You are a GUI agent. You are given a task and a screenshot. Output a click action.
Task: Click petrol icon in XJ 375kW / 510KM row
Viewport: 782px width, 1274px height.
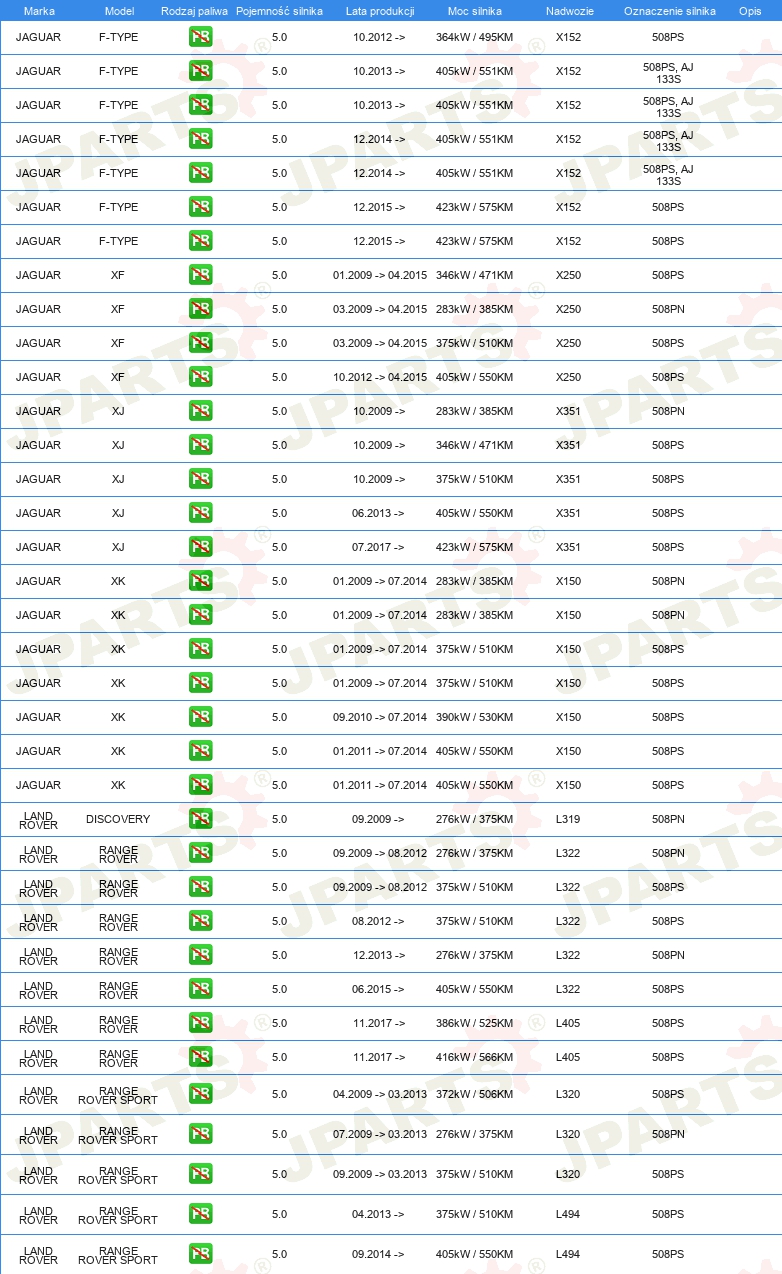[x=200, y=479]
